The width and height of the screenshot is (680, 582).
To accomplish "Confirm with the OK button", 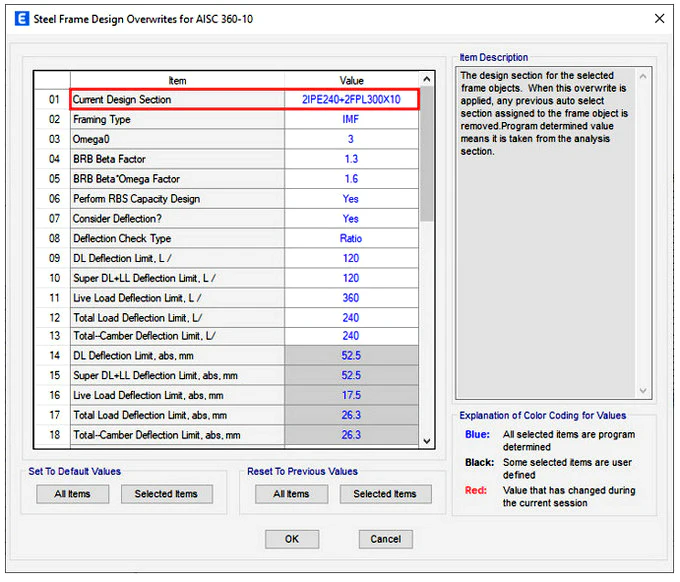I will tap(292, 539).
